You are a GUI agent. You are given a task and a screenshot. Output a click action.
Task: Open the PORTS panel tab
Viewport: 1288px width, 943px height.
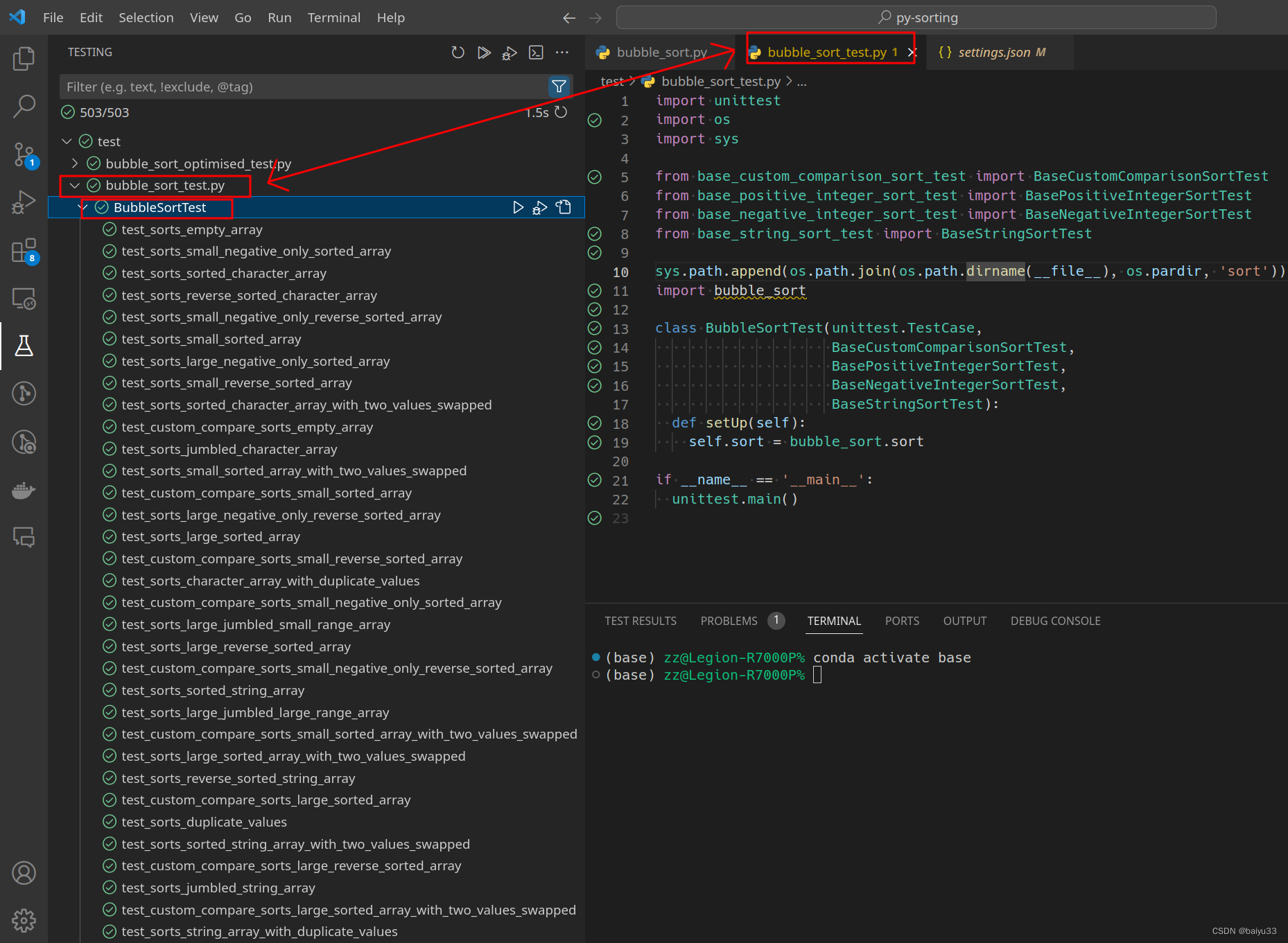pos(902,621)
